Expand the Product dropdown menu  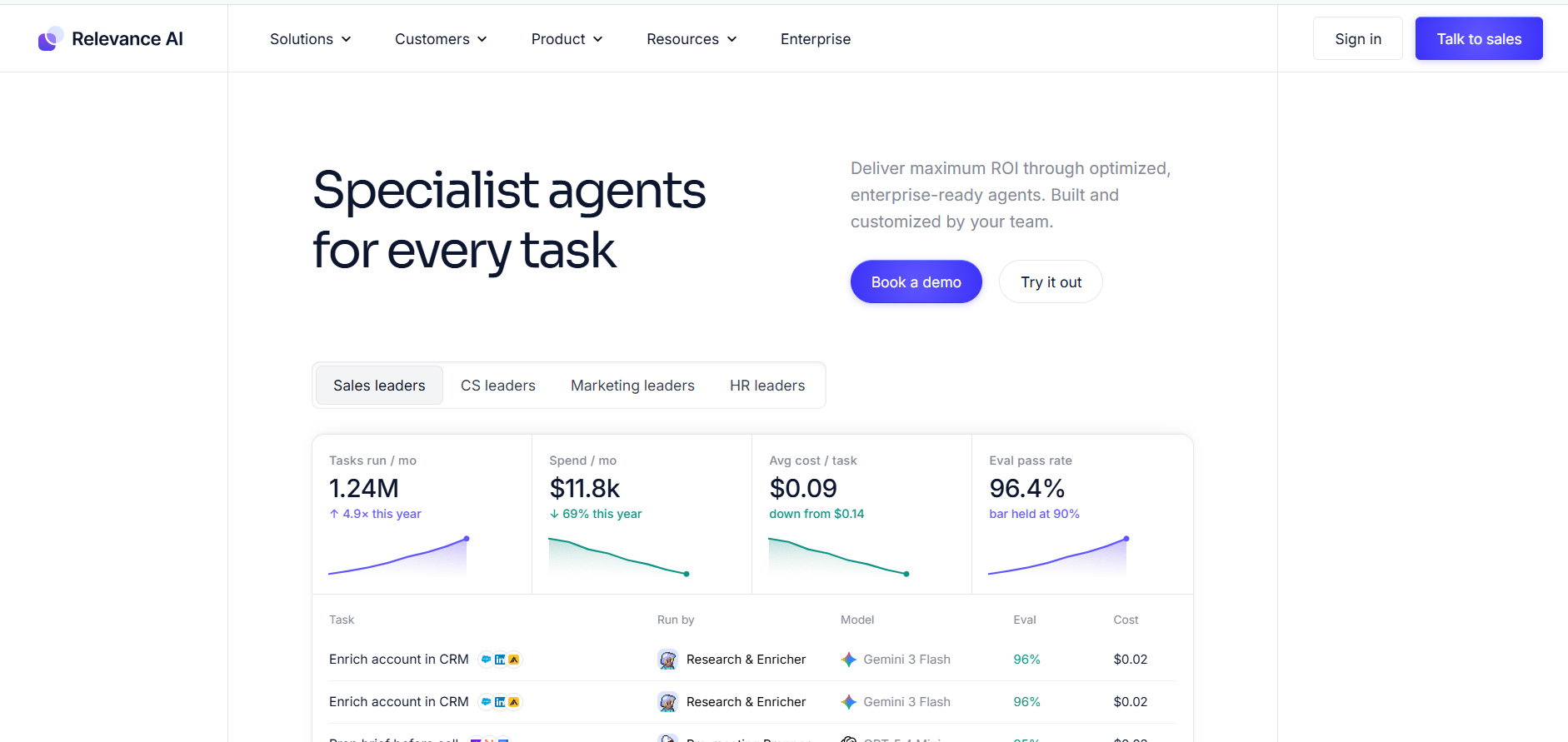[567, 39]
